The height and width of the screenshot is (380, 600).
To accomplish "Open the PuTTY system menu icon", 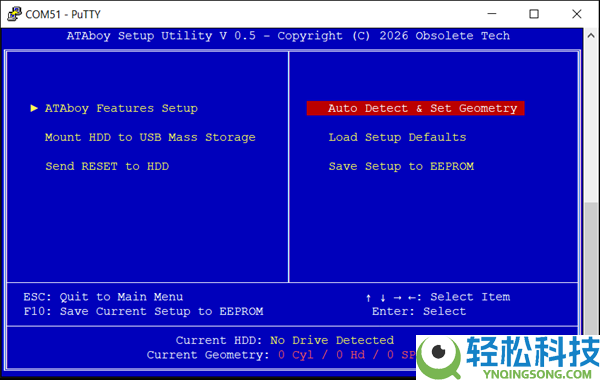I will click(14, 14).
